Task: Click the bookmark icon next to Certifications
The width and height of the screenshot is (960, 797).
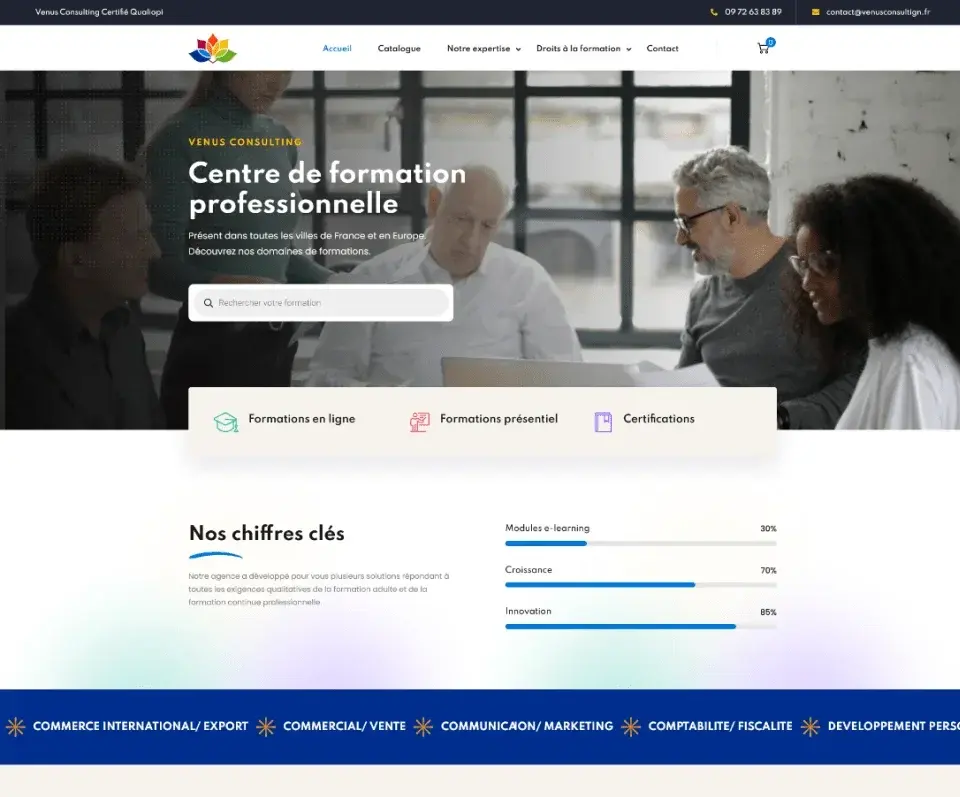Action: click(603, 420)
